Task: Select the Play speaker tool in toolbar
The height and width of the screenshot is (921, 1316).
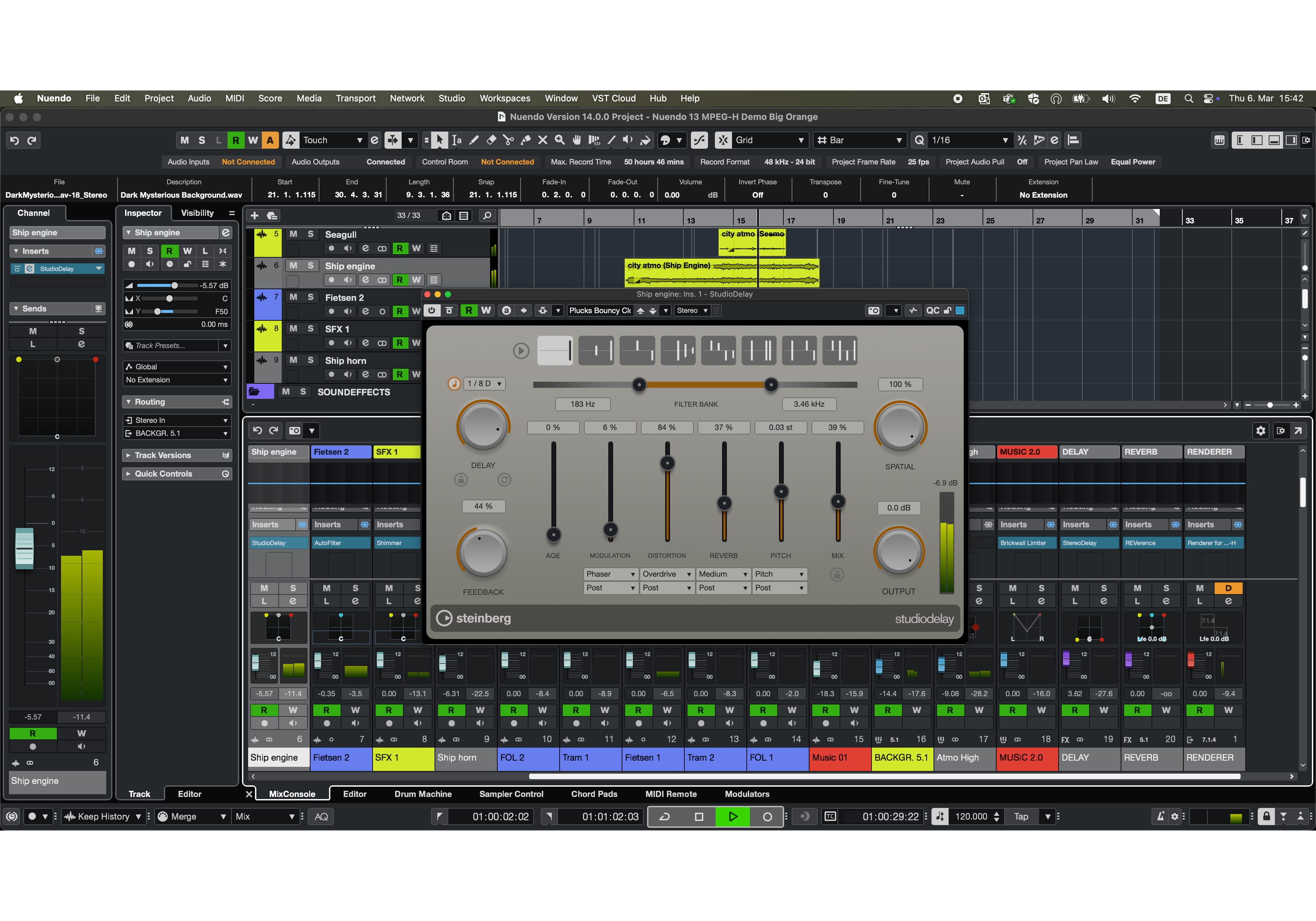Action: tap(628, 140)
